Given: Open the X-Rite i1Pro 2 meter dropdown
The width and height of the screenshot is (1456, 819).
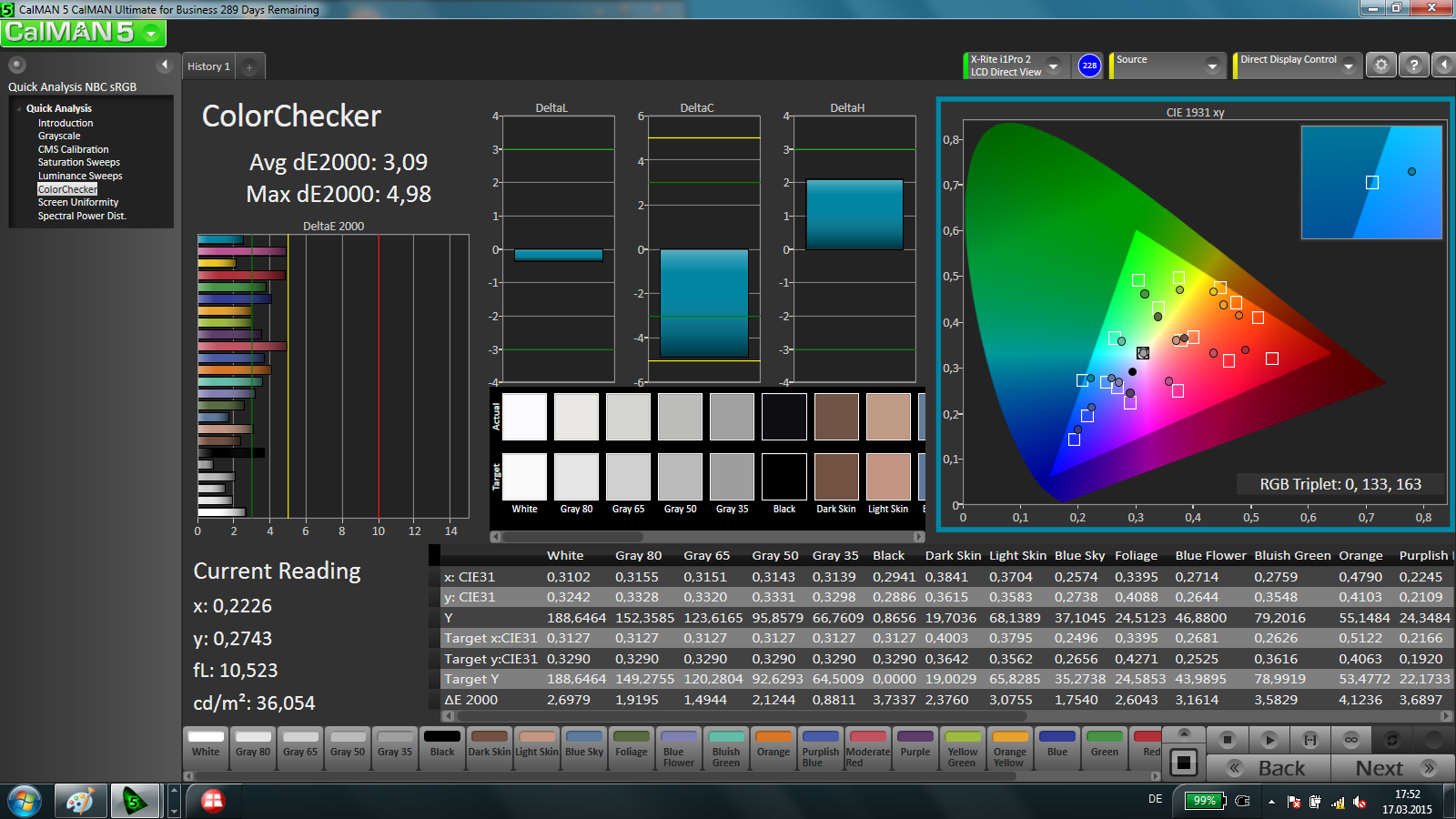Looking at the screenshot, I should (1053, 66).
